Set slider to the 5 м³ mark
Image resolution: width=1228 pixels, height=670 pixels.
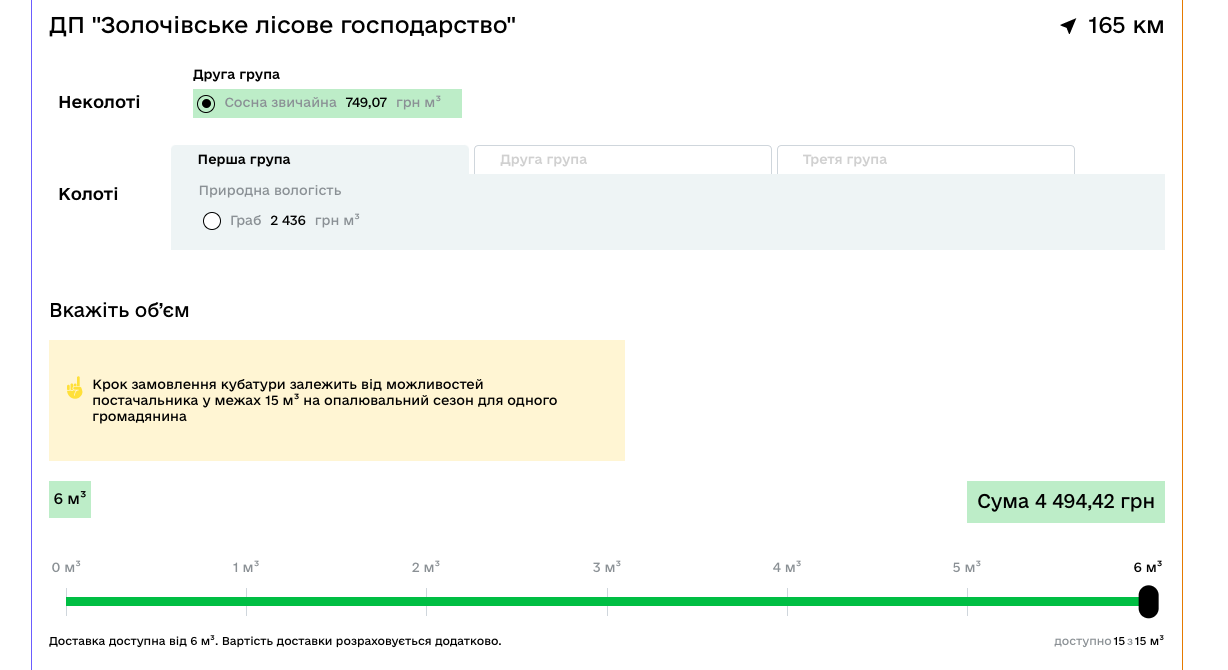(x=967, y=602)
